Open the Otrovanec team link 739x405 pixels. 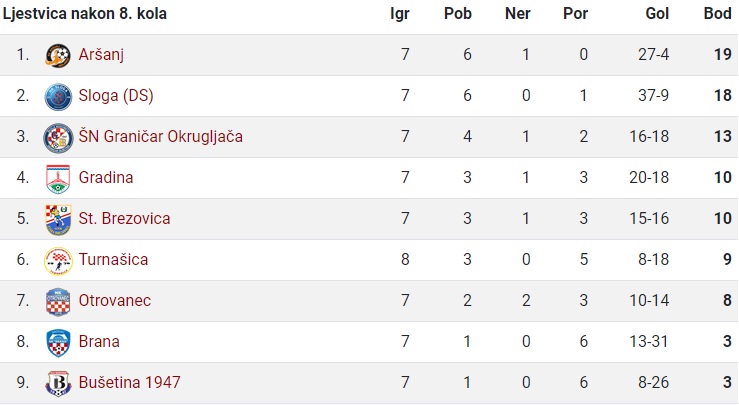pyautogui.click(x=115, y=301)
